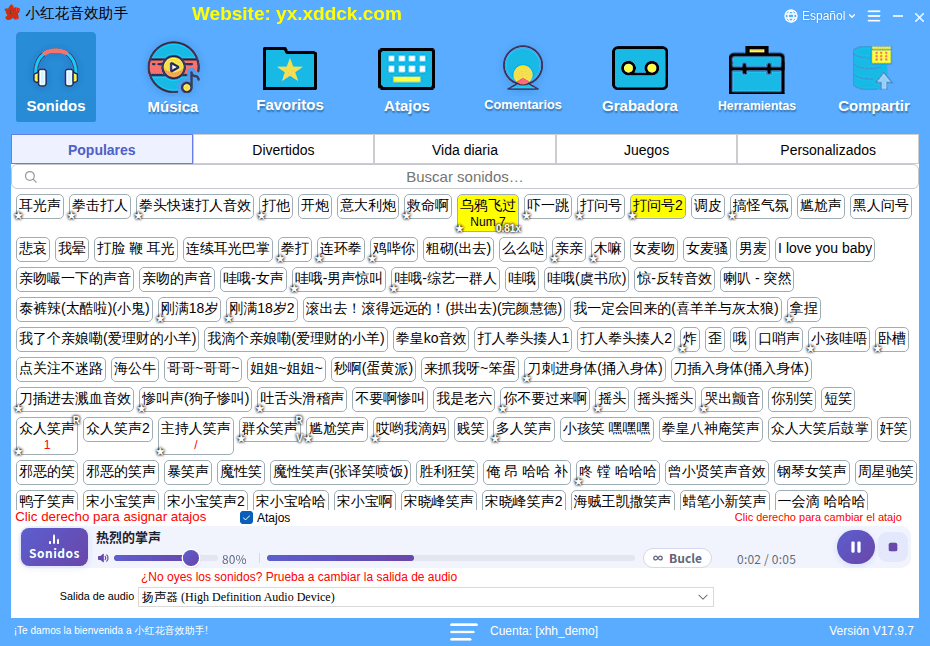Seek within the playback progress bar
930x646 pixels.
pyautogui.click(x=451, y=558)
